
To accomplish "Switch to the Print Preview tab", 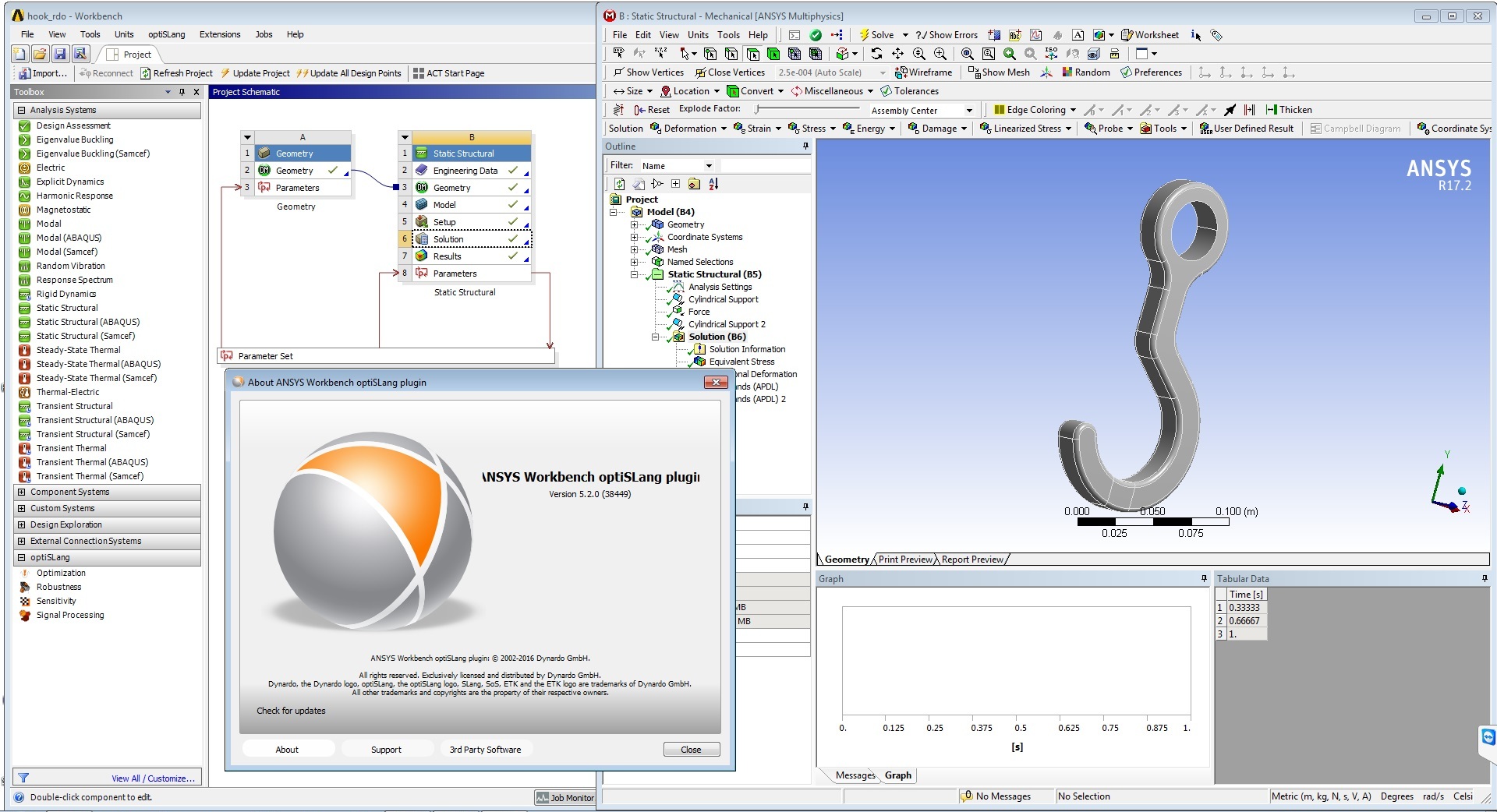I will coord(904,560).
